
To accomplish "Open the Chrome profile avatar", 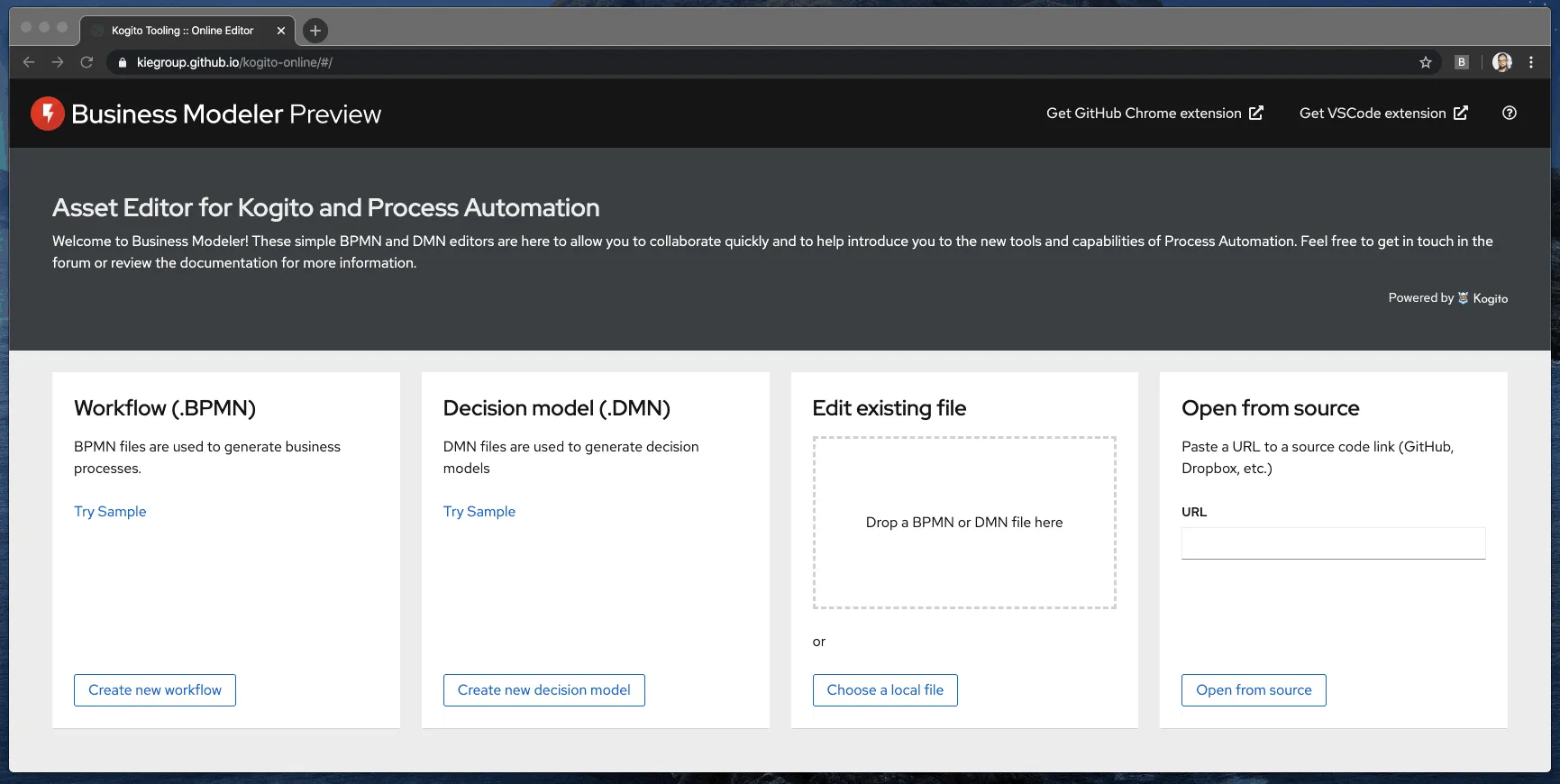I will coord(1502,62).
